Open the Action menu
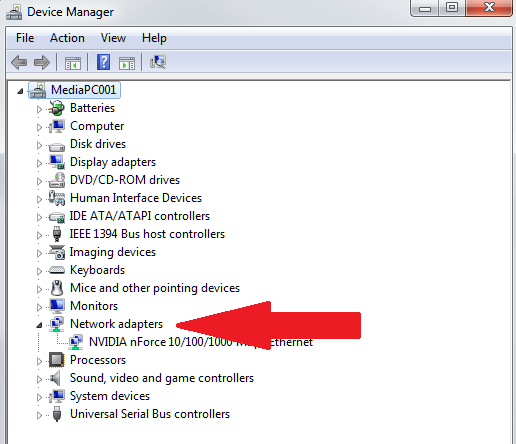Screen dimensions: 516x444 tap(67, 38)
